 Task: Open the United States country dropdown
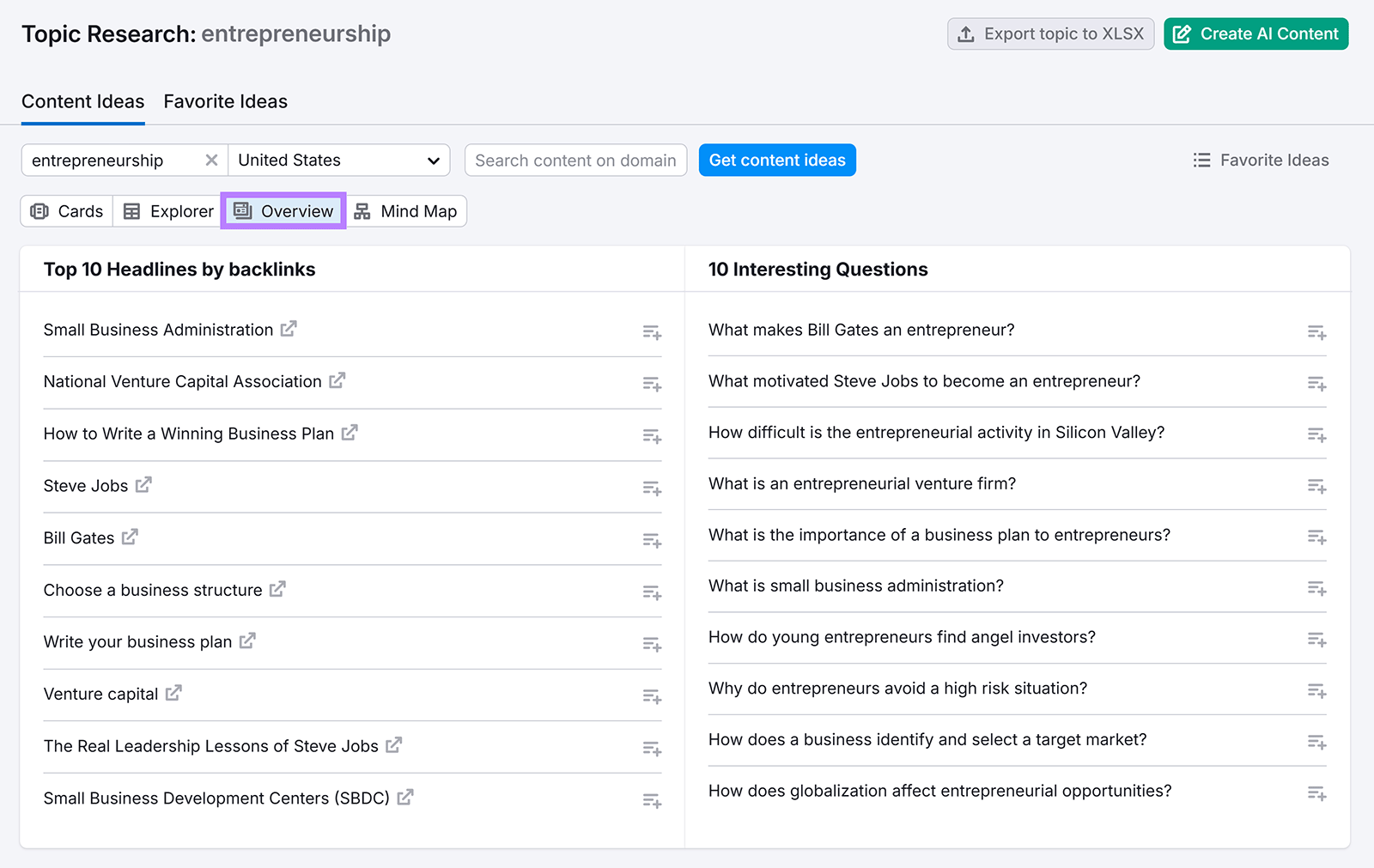click(339, 160)
